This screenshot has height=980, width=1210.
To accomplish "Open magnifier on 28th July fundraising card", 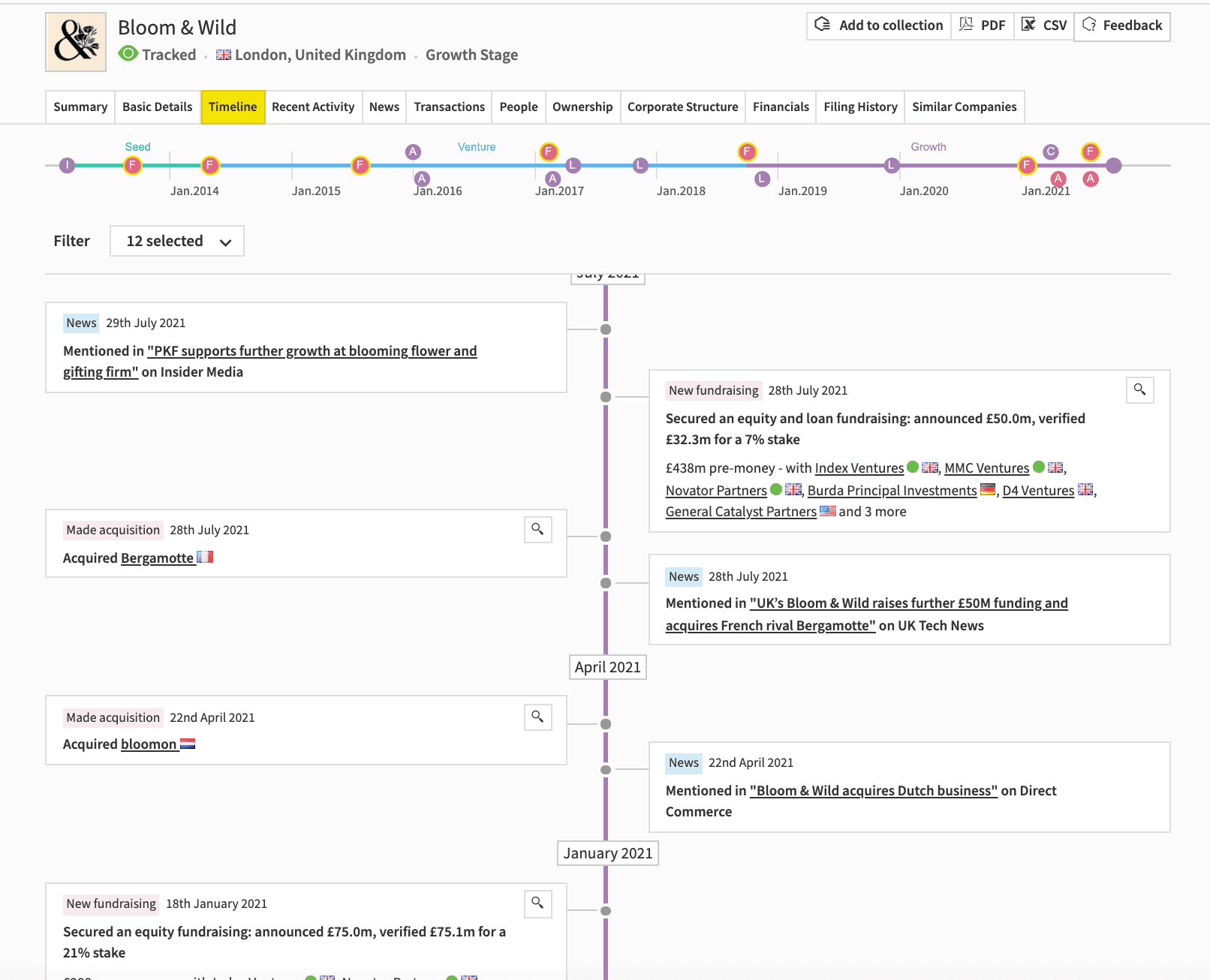I will pos(1140,389).
